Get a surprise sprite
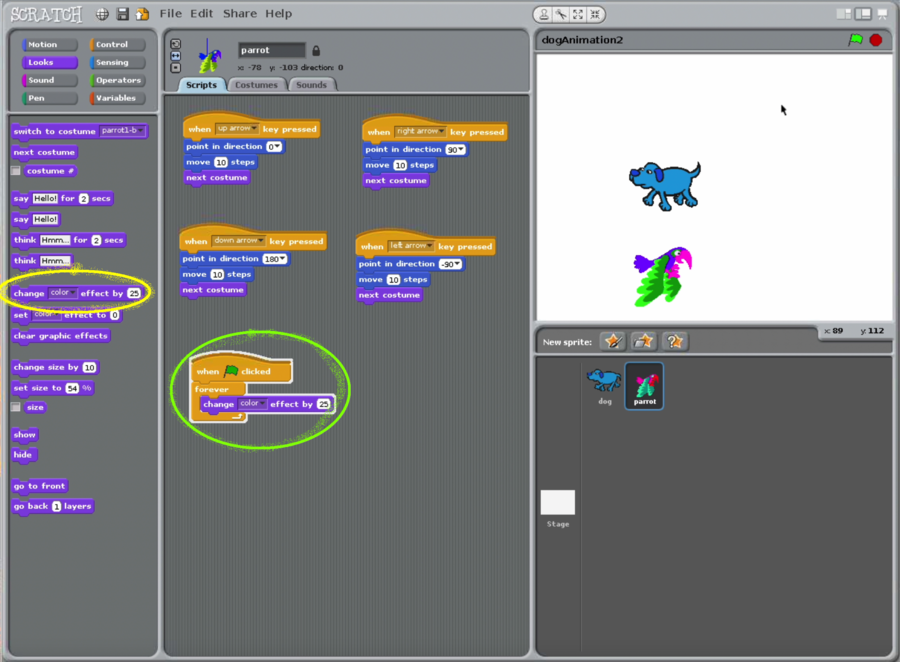 click(x=676, y=342)
